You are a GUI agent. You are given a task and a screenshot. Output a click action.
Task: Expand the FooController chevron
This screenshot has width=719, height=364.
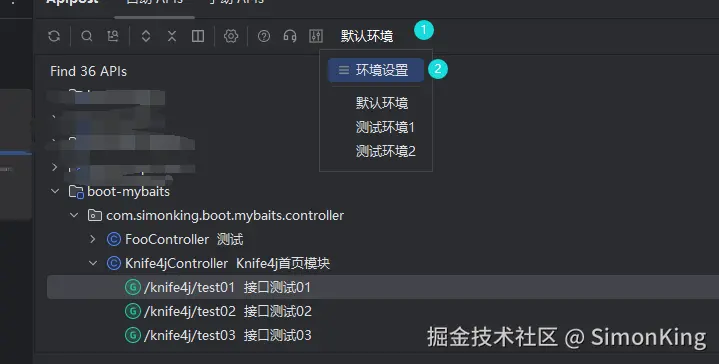[x=93, y=239]
